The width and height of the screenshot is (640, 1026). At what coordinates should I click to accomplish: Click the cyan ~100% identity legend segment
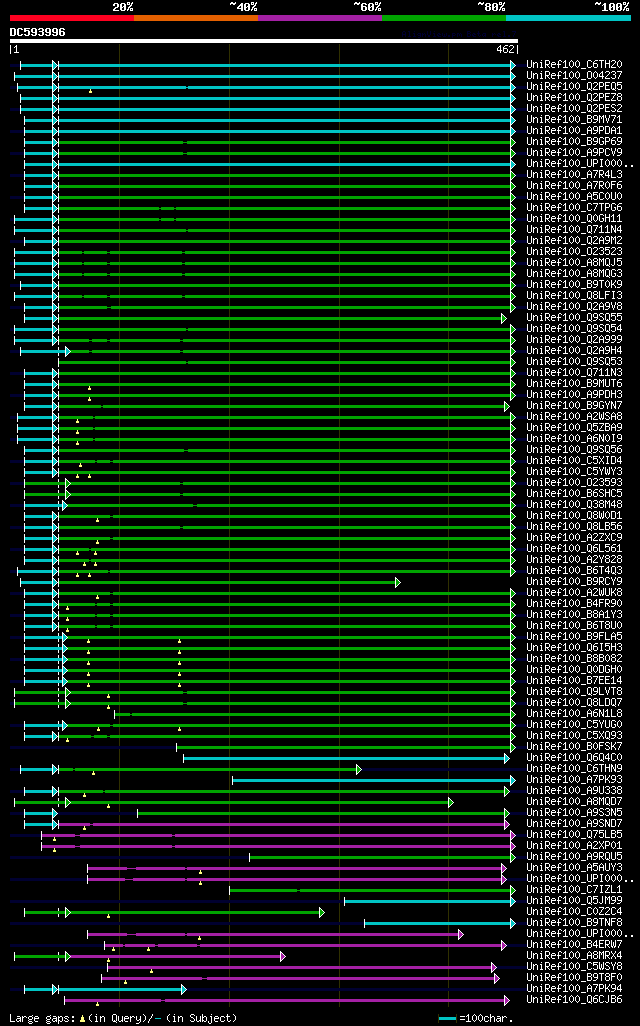(x=569, y=18)
